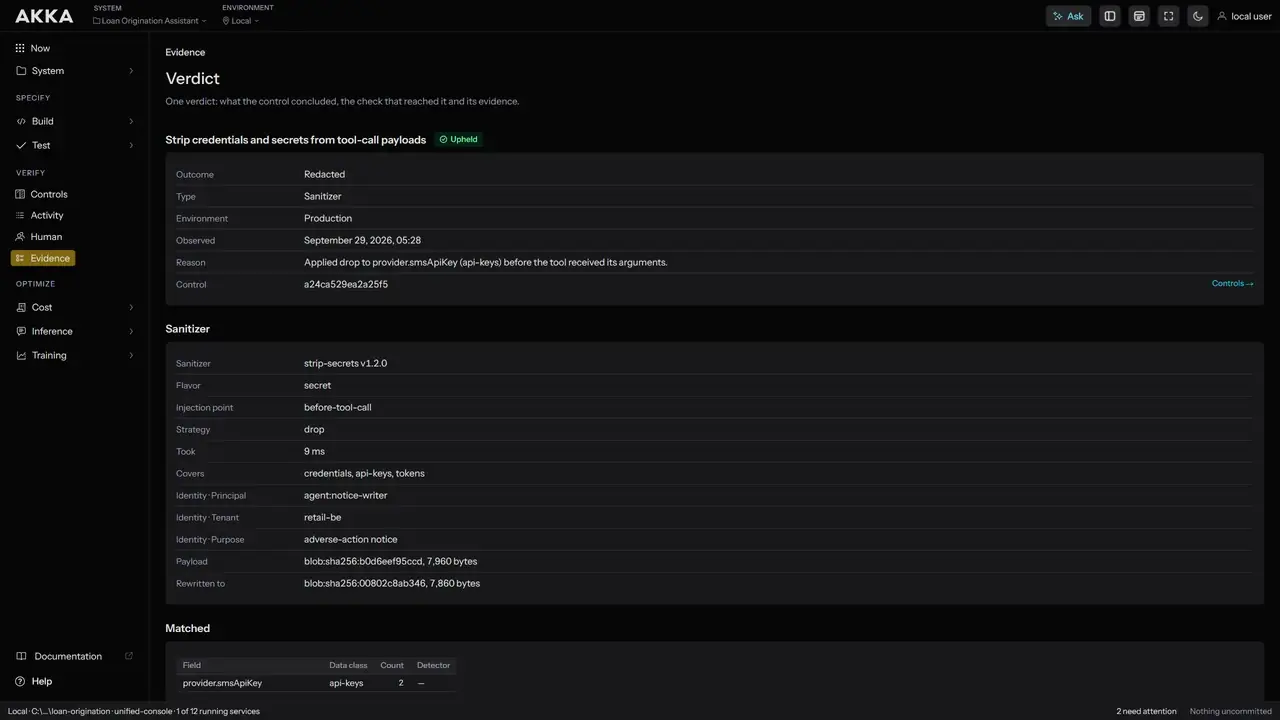This screenshot has height=720, width=1280.
Task: Click the Test checkmark icon
Action: point(21,145)
